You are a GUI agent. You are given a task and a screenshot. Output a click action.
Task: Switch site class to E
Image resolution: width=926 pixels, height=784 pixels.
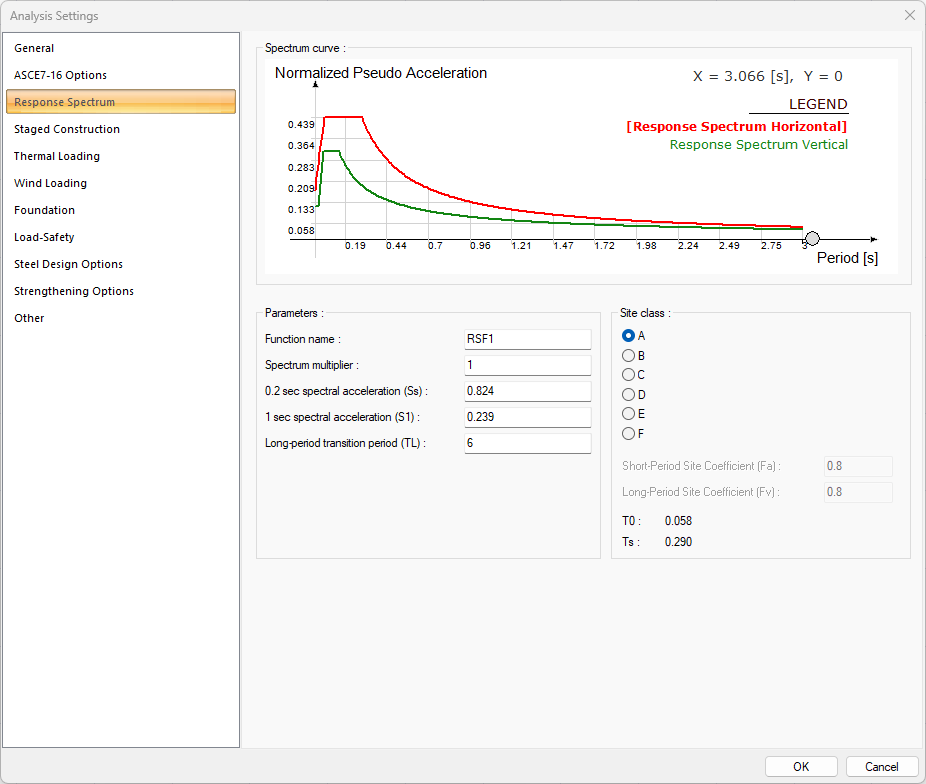[x=629, y=413]
